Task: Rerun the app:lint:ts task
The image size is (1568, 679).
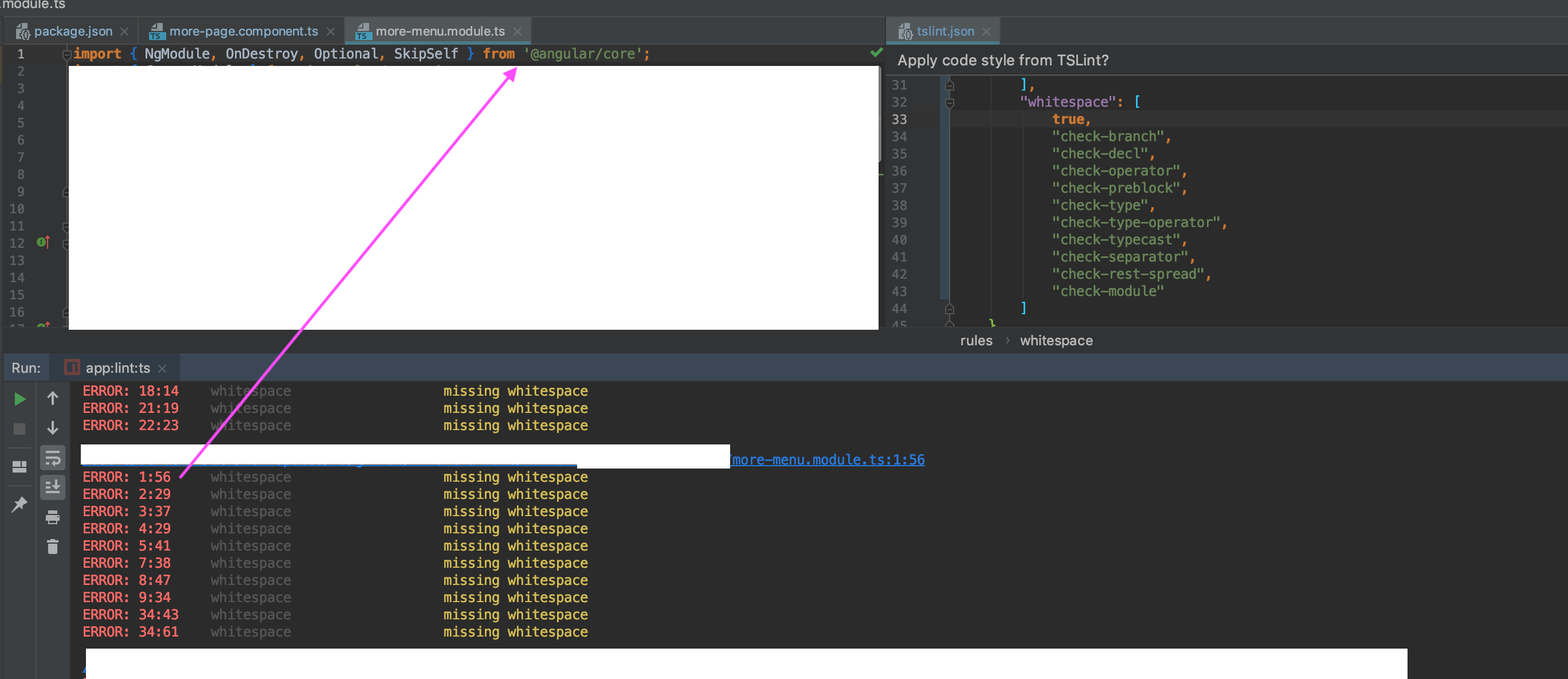Action: pyautogui.click(x=19, y=399)
